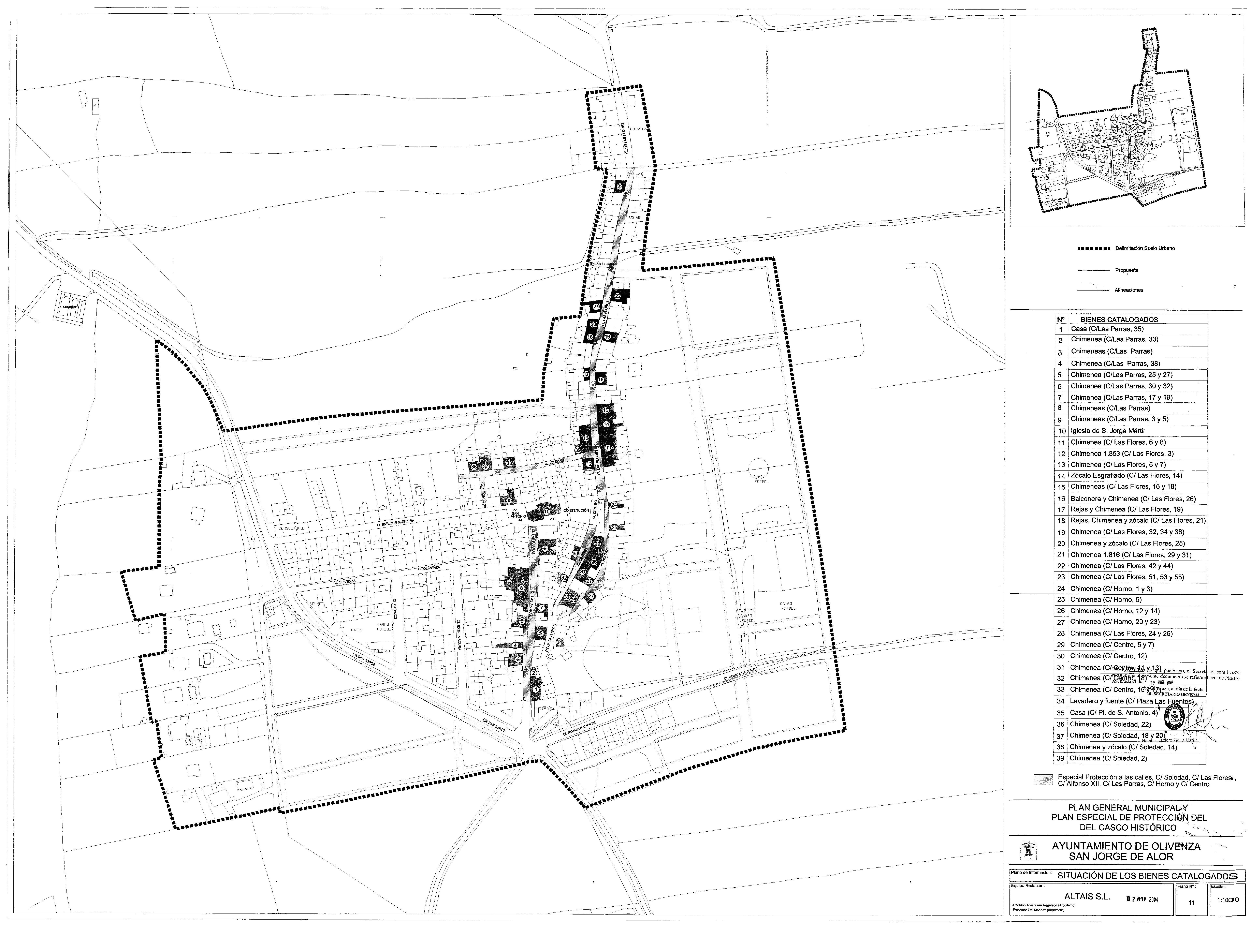Click the 'CONSULTORIO' map label
The height and width of the screenshot is (952, 1251).
[291, 528]
